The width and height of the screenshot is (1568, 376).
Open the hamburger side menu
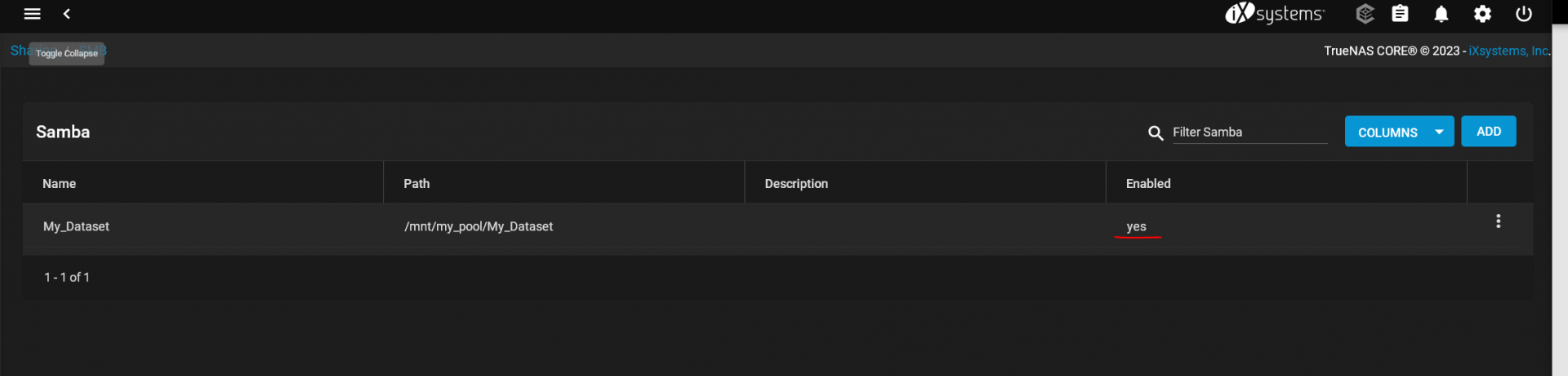(x=33, y=14)
